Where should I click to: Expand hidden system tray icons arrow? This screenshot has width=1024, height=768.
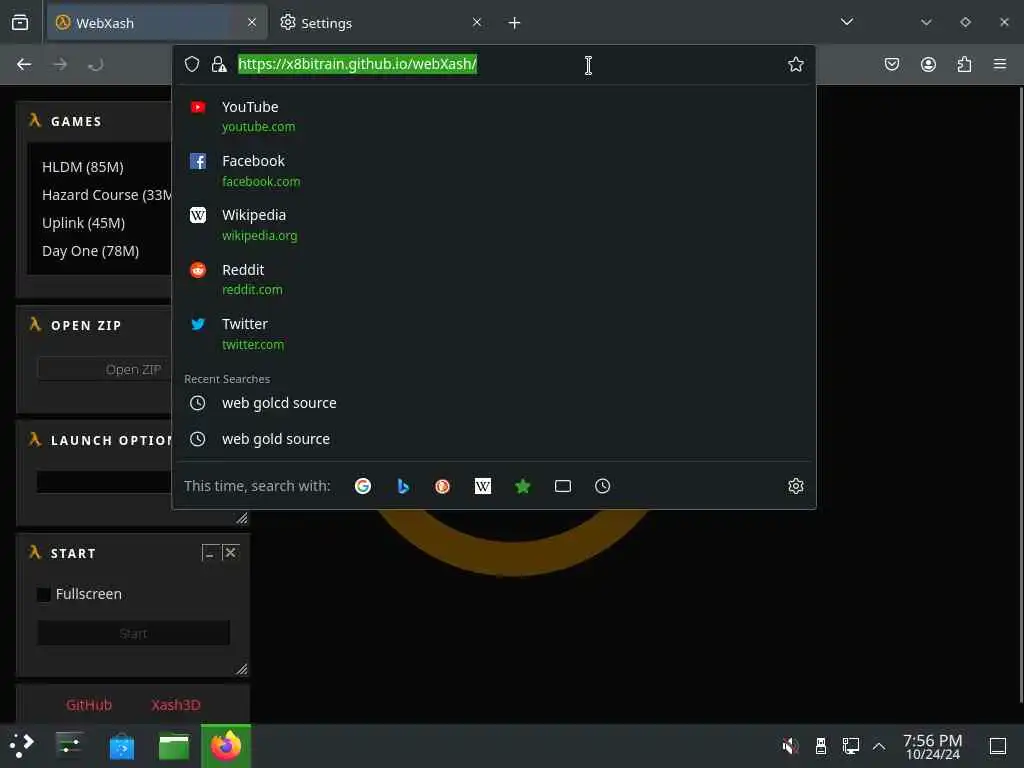879,746
